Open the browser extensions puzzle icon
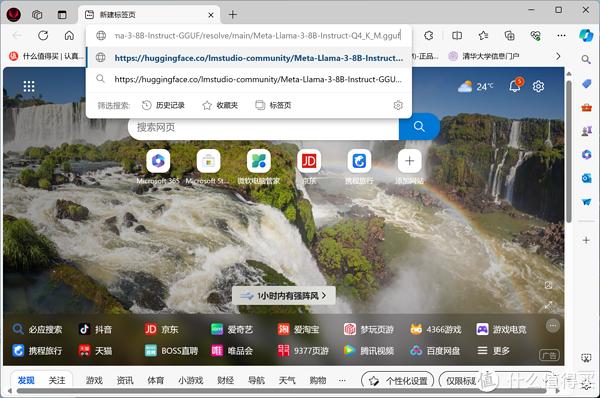This screenshot has height=398, width=600. pos(429,36)
